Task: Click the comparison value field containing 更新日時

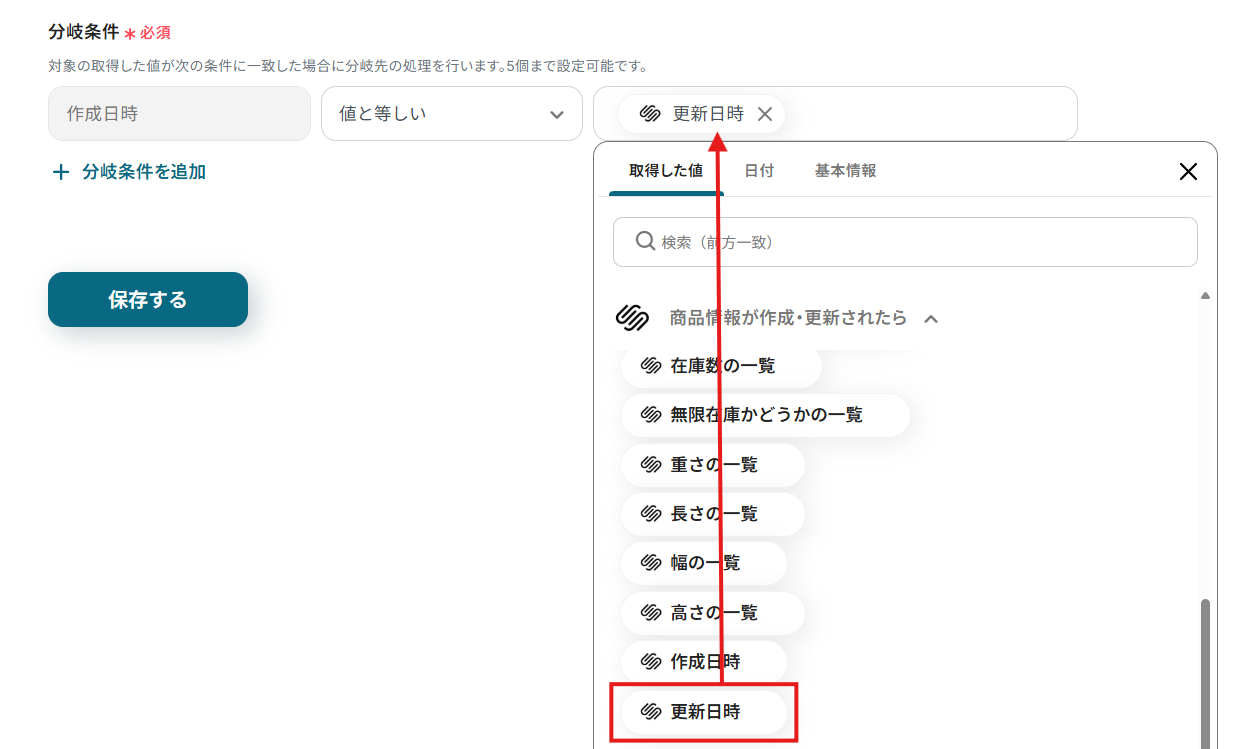Action: (x=835, y=113)
